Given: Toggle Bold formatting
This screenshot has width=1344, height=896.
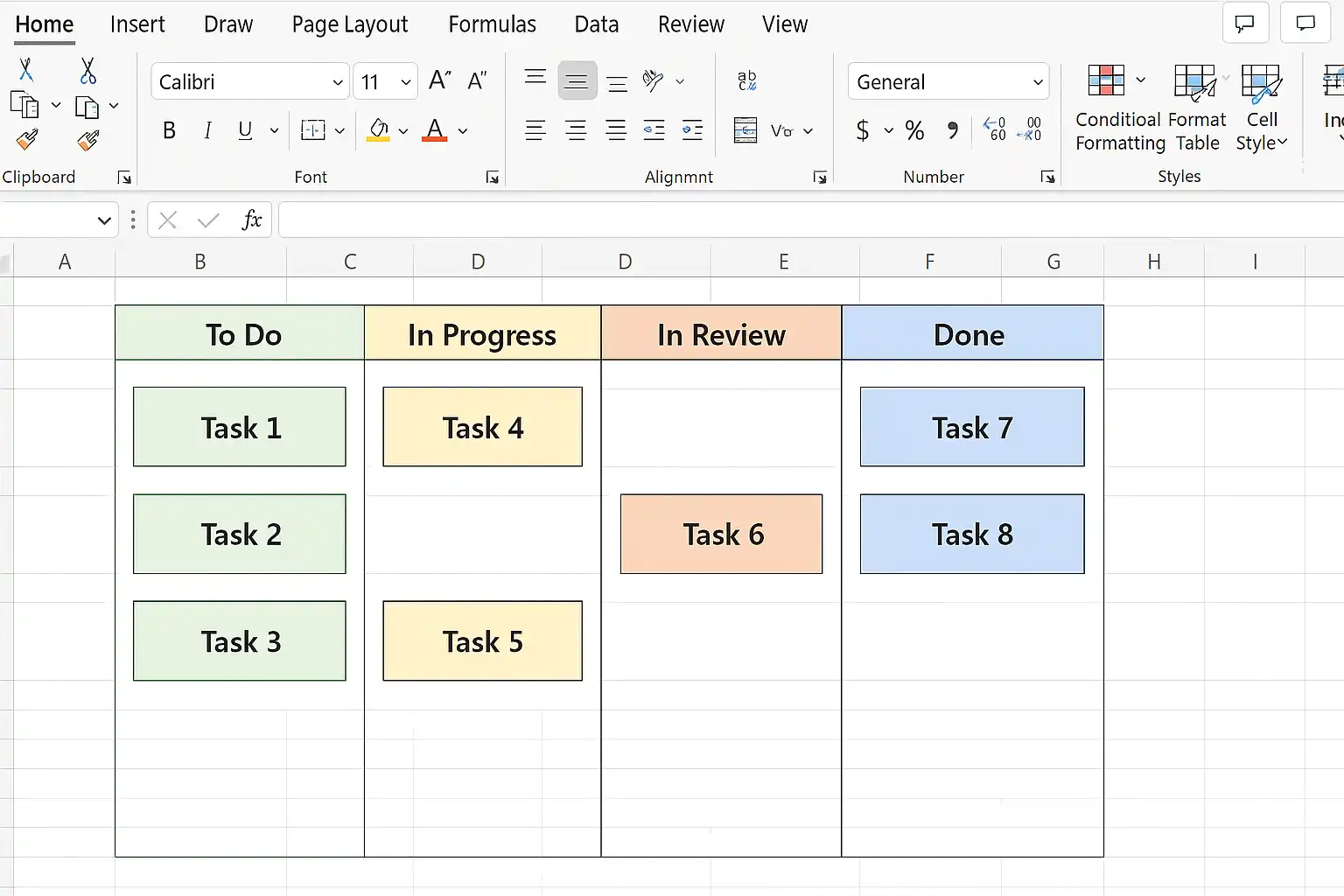Looking at the screenshot, I should [x=169, y=130].
